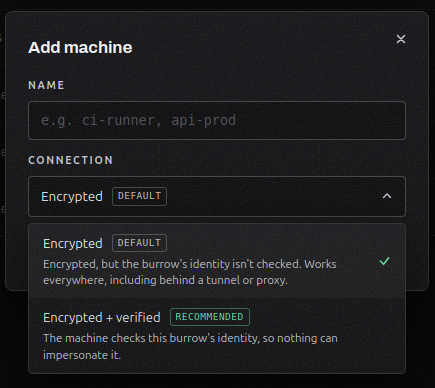Select the Encrypted + verified option
The width and height of the screenshot is (435, 388).
click(x=217, y=335)
